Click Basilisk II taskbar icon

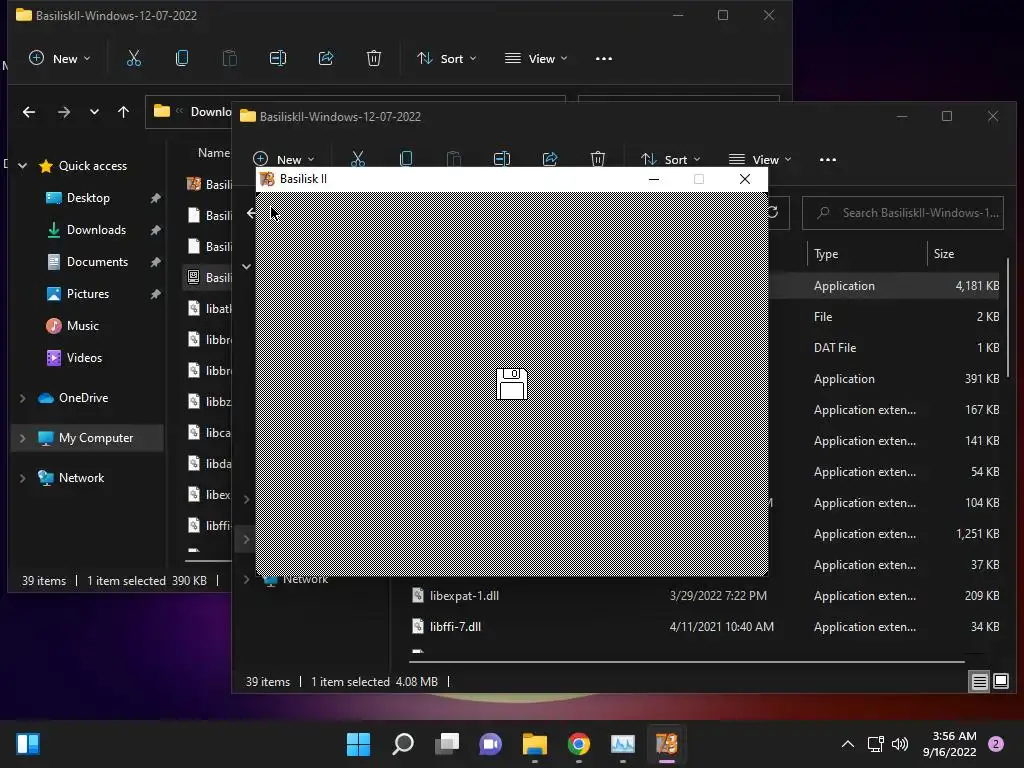click(667, 744)
